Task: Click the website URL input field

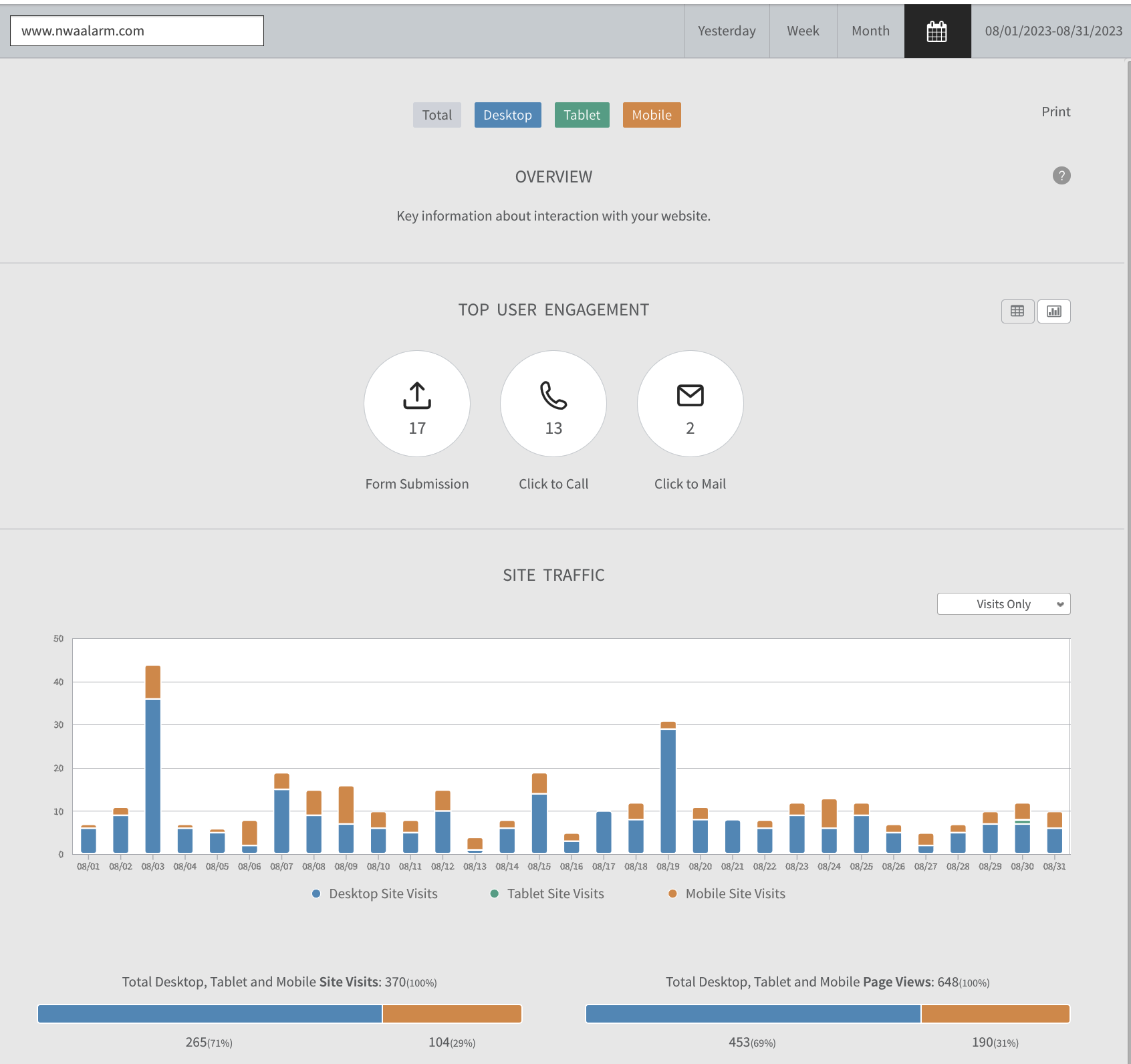Action: pos(137,31)
